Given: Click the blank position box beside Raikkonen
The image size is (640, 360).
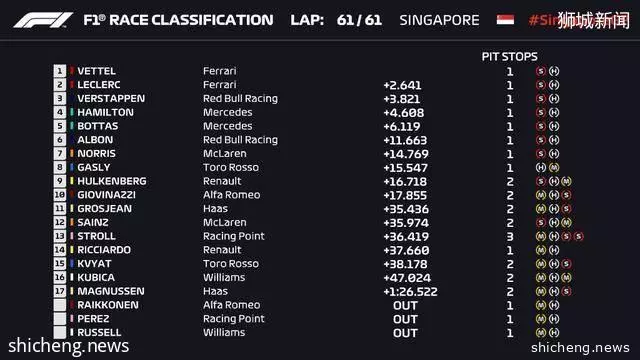Looking at the screenshot, I should pyautogui.click(x=60, y=305).
